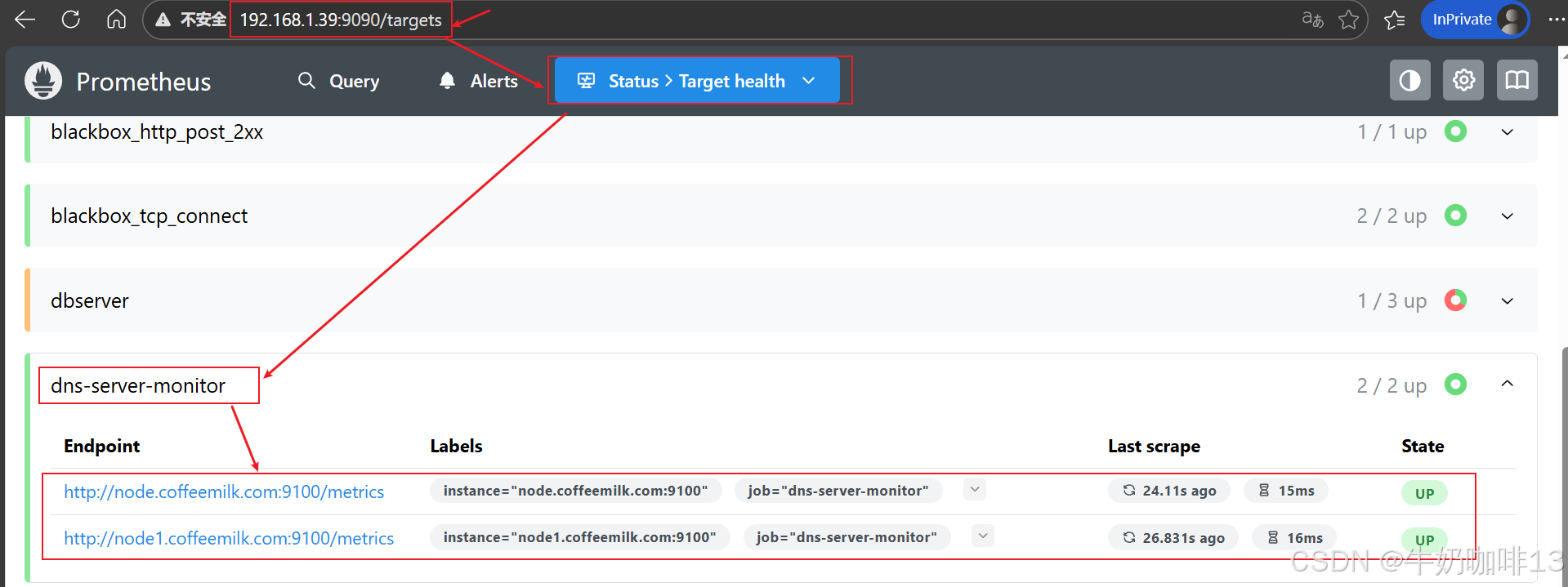Click the health ring icon for blackbox_tcp_connect
1568x587 pixels.
pos(1455,216)
